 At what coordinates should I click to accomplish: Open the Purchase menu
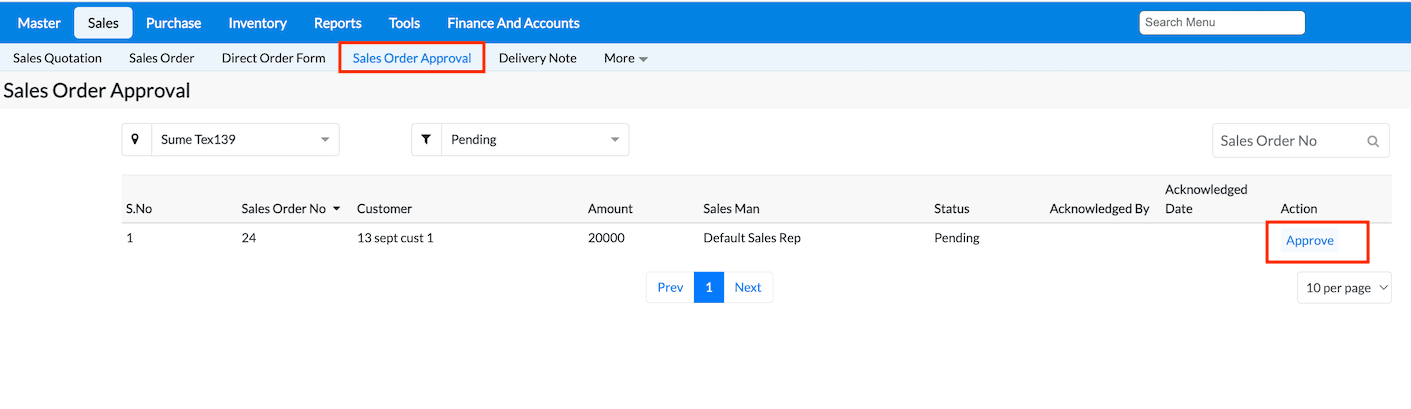173,23
